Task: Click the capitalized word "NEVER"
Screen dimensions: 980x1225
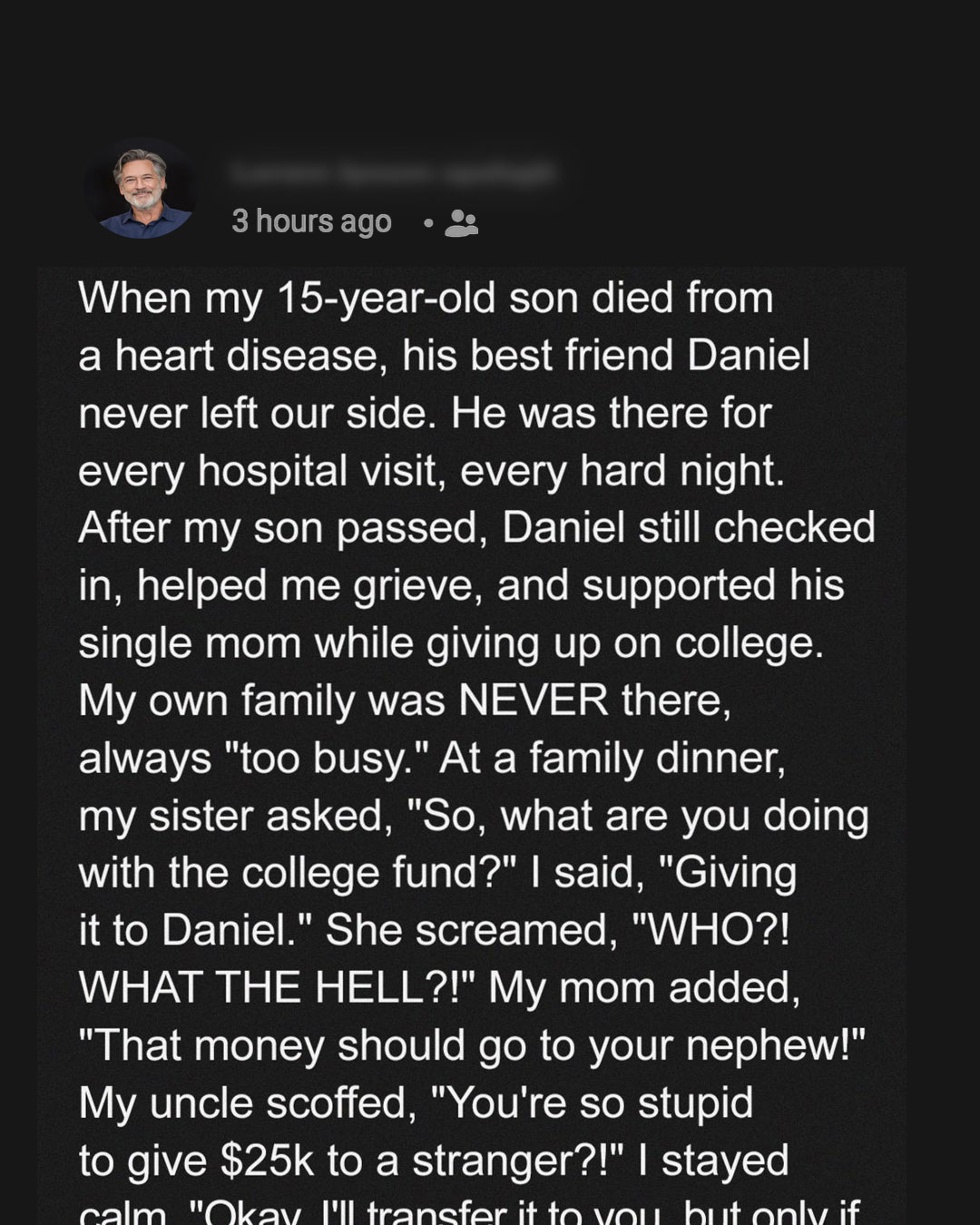Action: pos(534,700)
